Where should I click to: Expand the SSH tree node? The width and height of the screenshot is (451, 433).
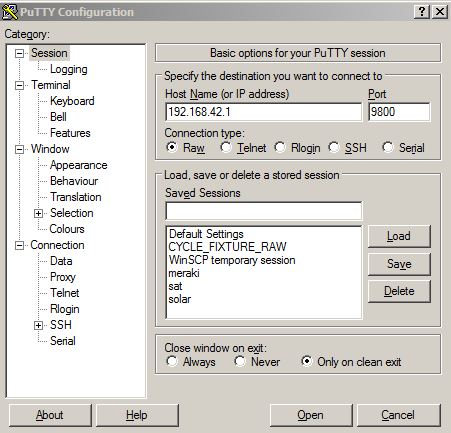39,325
